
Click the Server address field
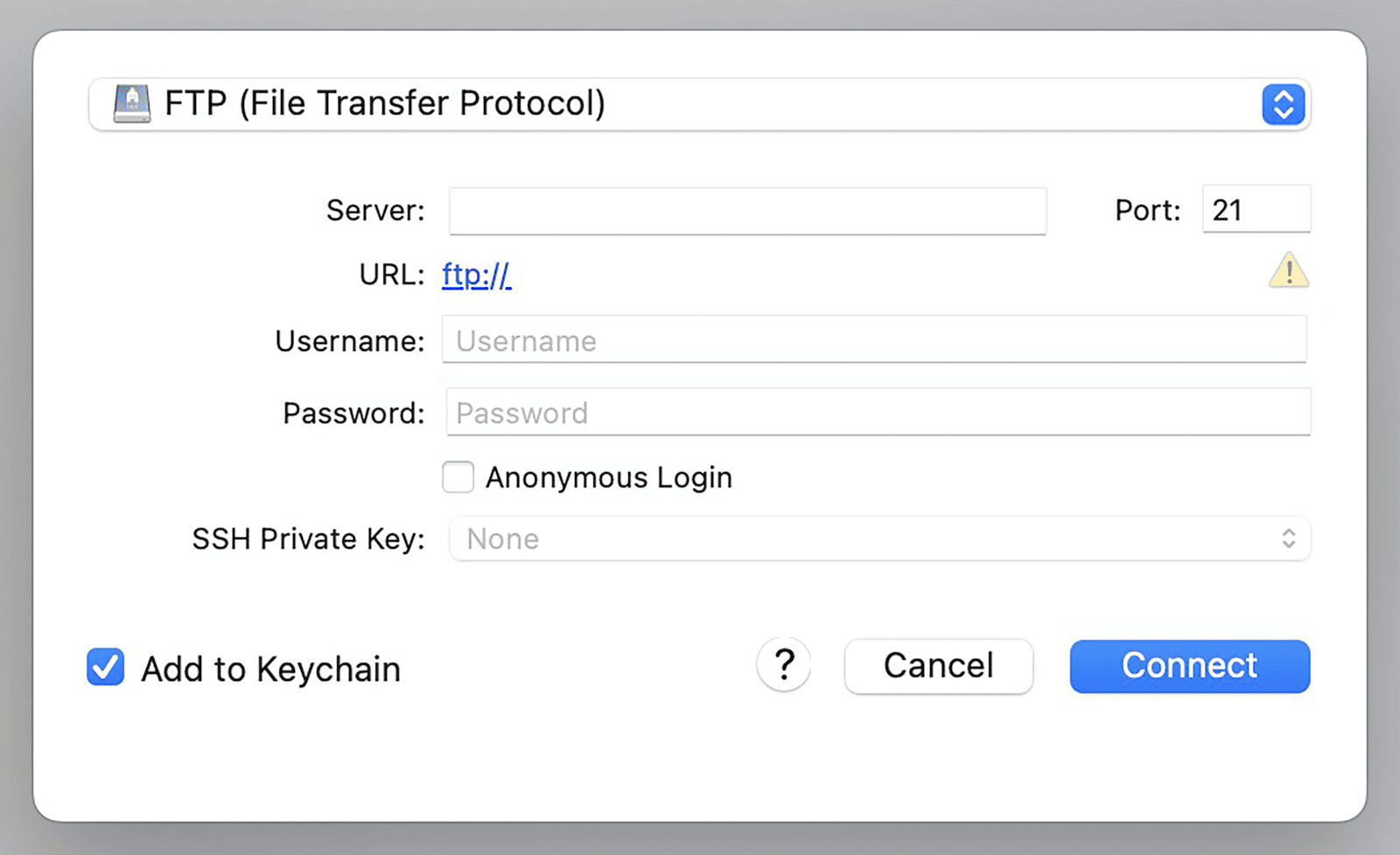click(748, 211)
